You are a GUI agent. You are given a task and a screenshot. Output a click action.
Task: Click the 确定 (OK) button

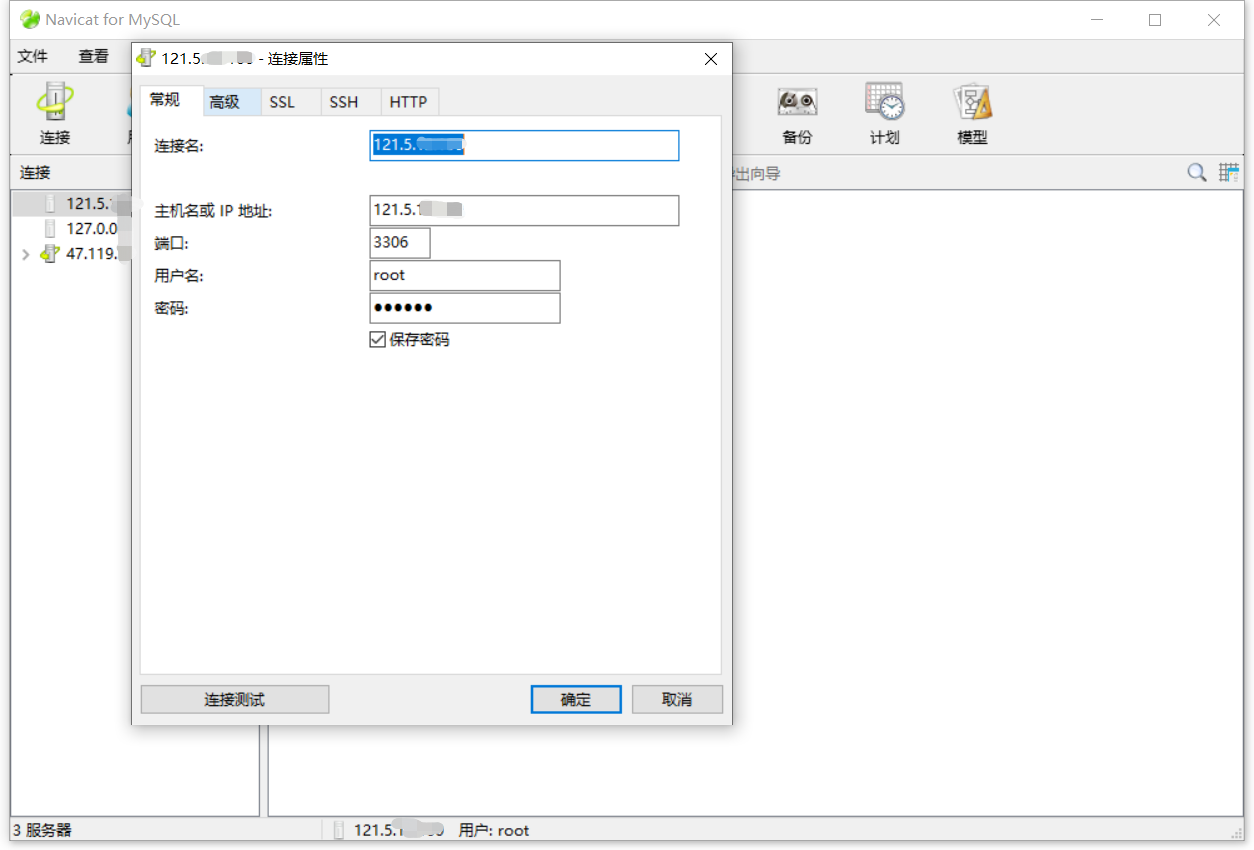[x=576, y=699]
